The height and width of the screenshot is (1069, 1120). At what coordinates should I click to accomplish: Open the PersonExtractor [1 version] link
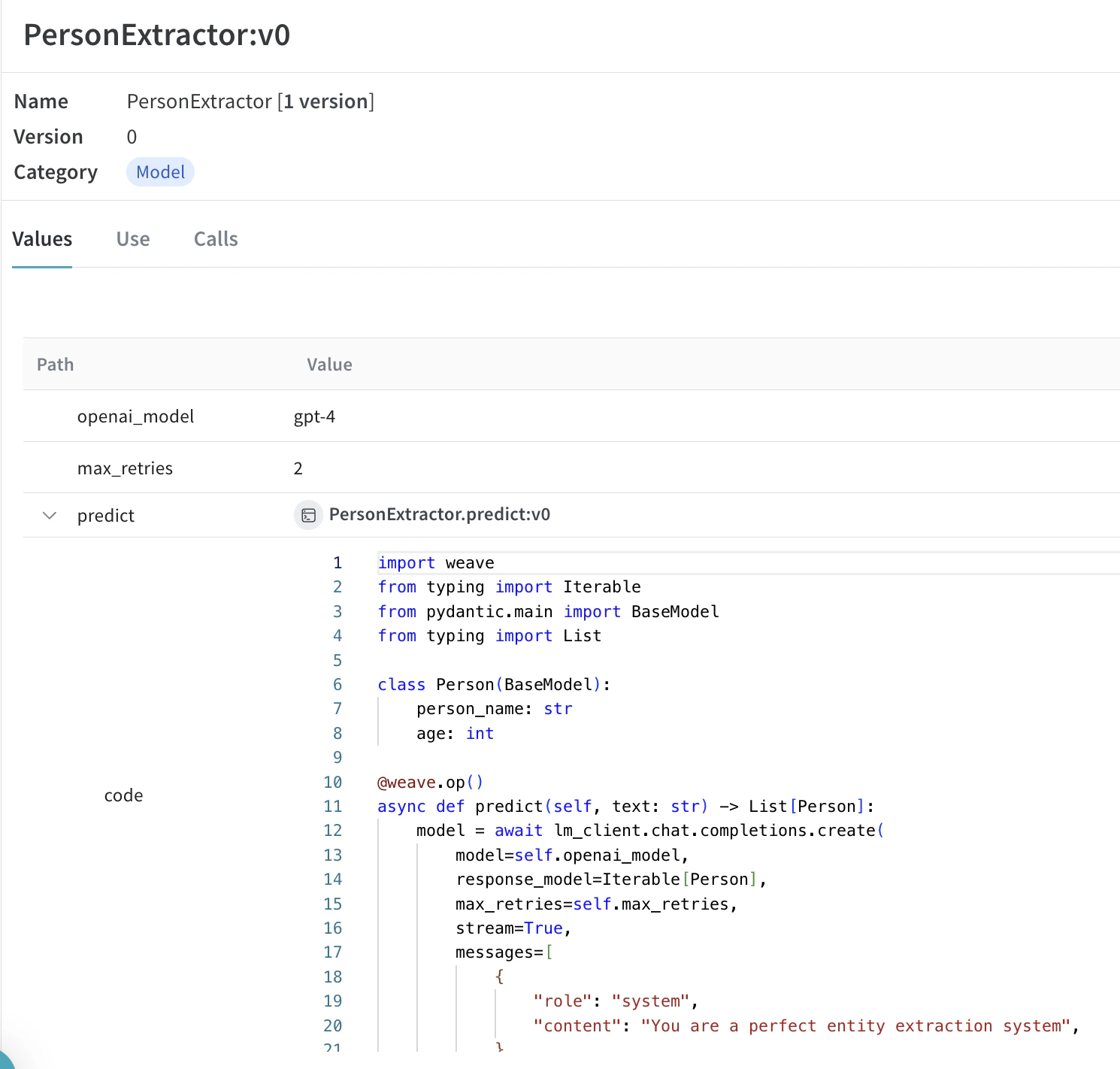[x=250, y=101]
